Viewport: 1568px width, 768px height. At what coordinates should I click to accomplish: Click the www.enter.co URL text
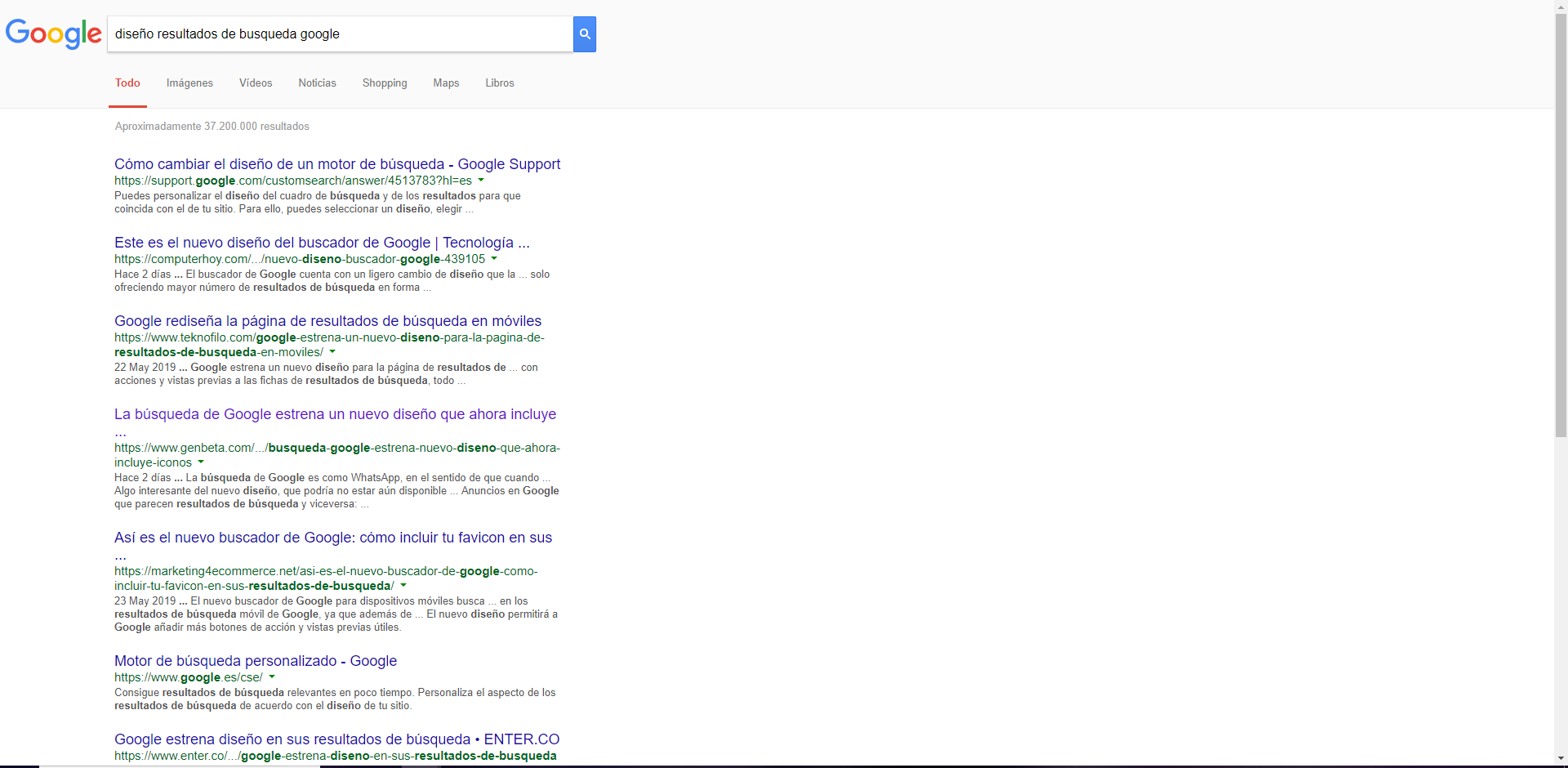[x=336, y=756]
